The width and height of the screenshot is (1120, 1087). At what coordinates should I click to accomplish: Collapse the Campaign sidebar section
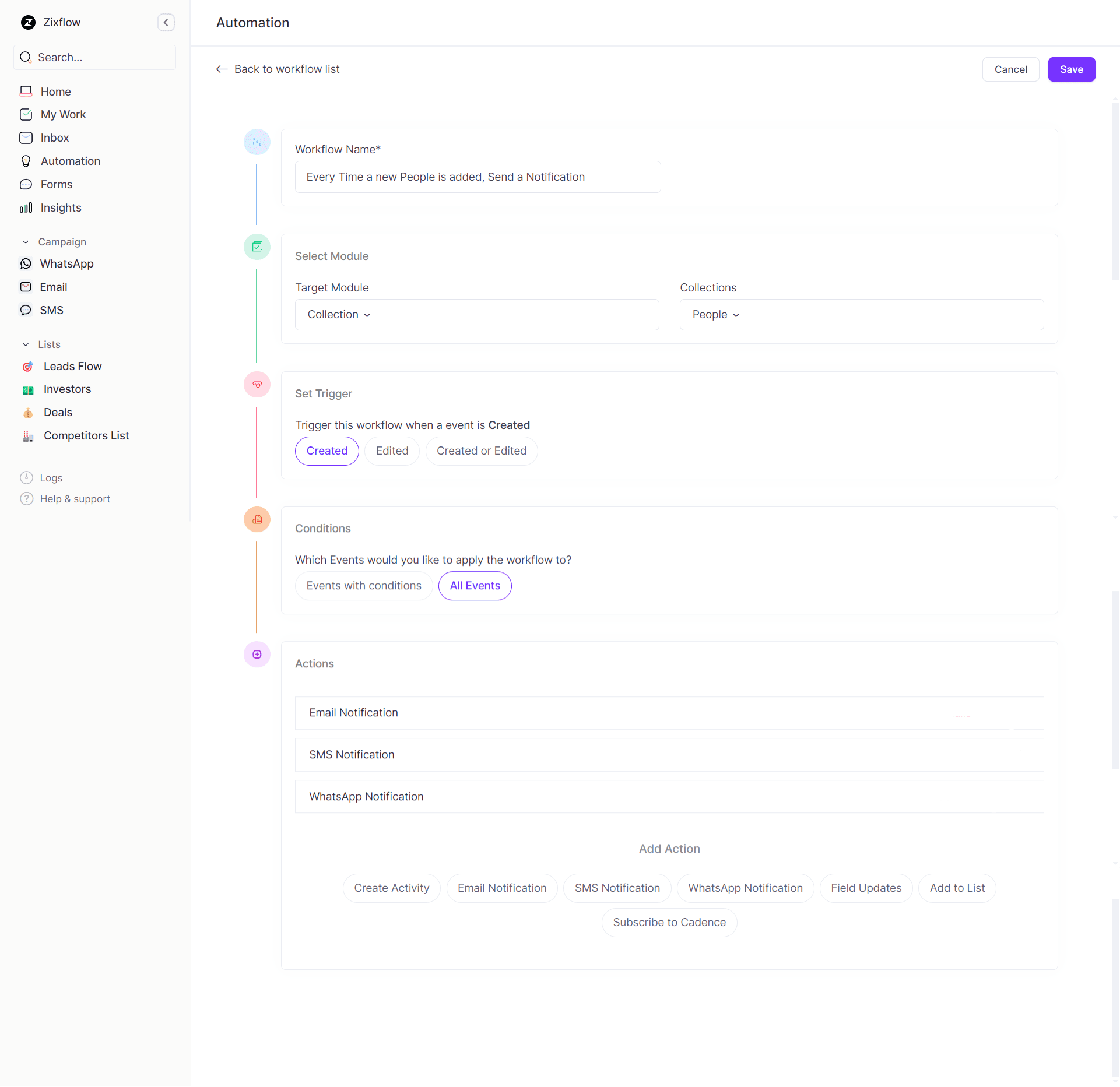[26, 242]
